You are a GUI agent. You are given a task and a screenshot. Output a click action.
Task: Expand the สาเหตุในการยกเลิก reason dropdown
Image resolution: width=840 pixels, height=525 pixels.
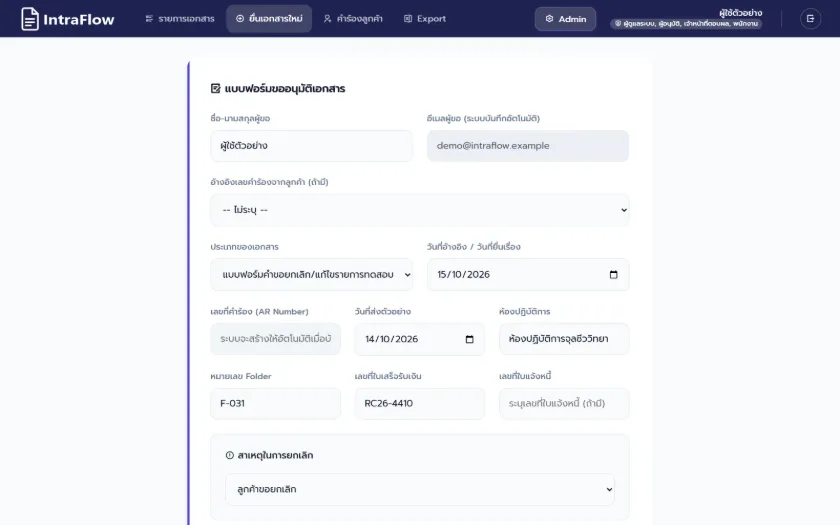419,489
